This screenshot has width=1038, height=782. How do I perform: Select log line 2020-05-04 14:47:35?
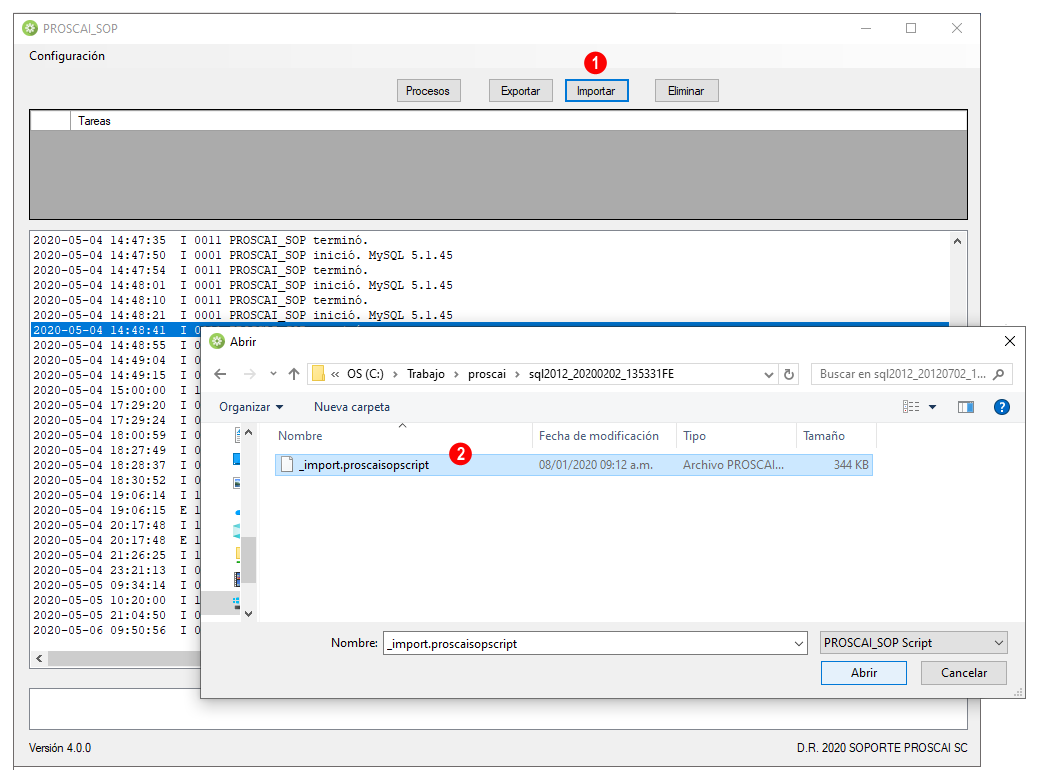pyautogui.click(x=491, y=240)
